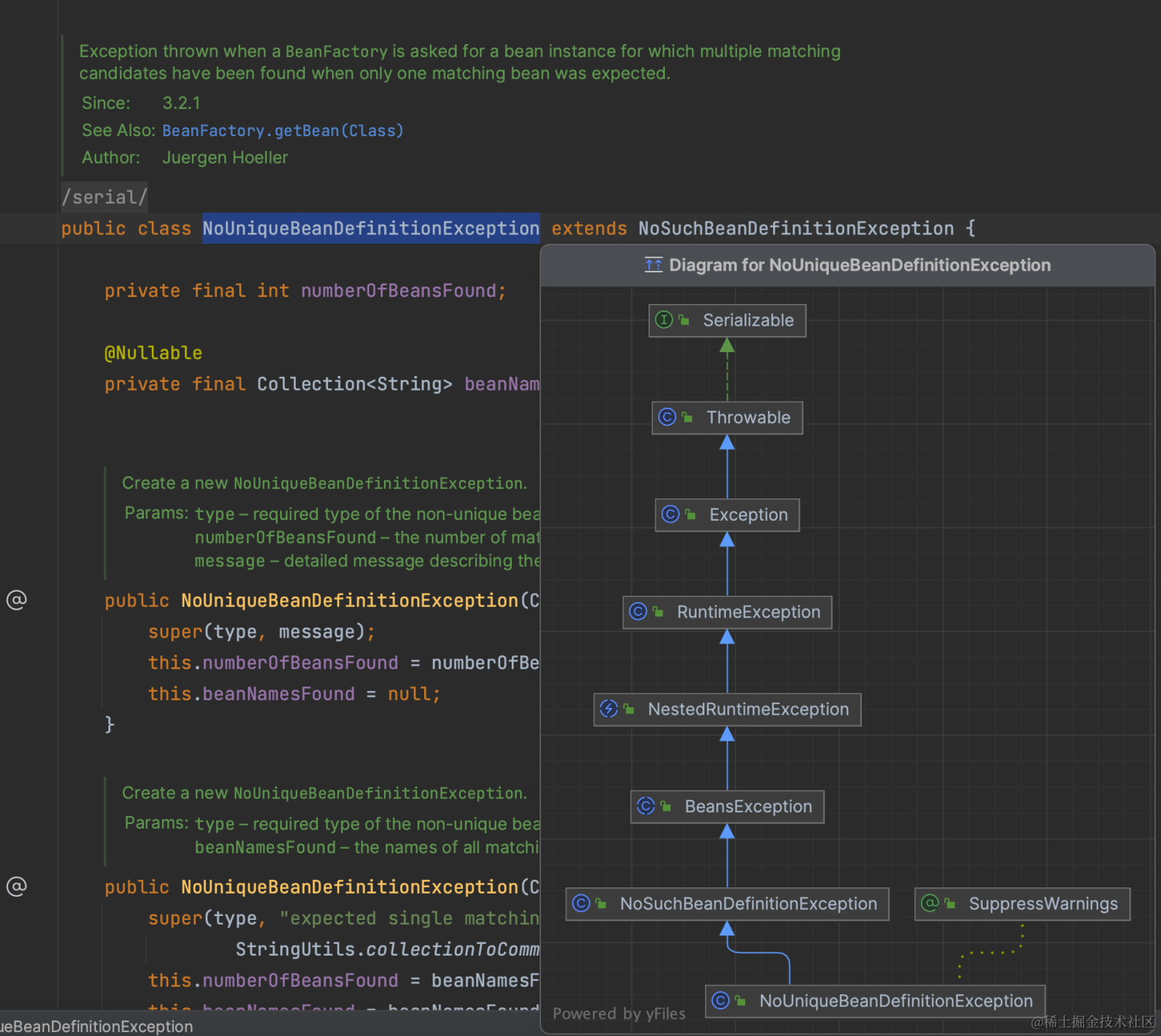1161x1036 pixels.
Task: Click the public lock icon beside RuntimeException
Action: point(658,612)
